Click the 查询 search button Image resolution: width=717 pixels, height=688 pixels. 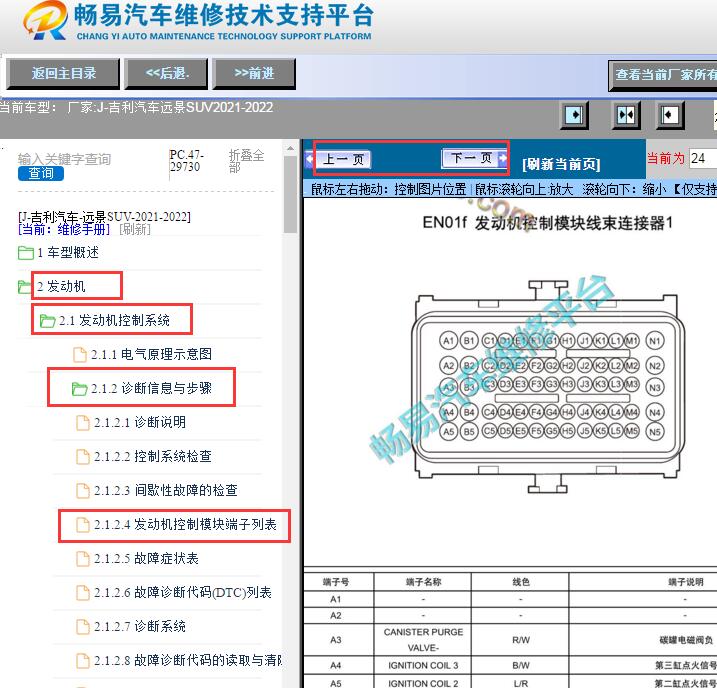41,173
